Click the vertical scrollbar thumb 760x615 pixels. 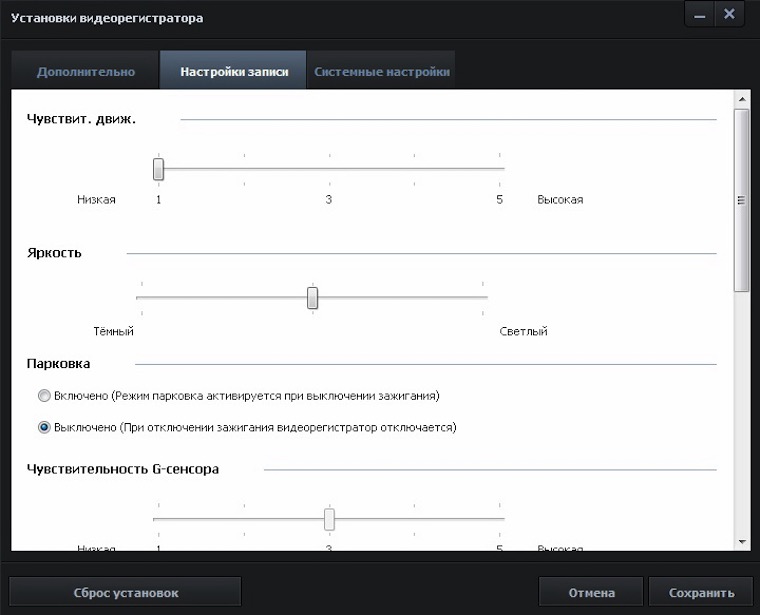click(x=741, y=200)
